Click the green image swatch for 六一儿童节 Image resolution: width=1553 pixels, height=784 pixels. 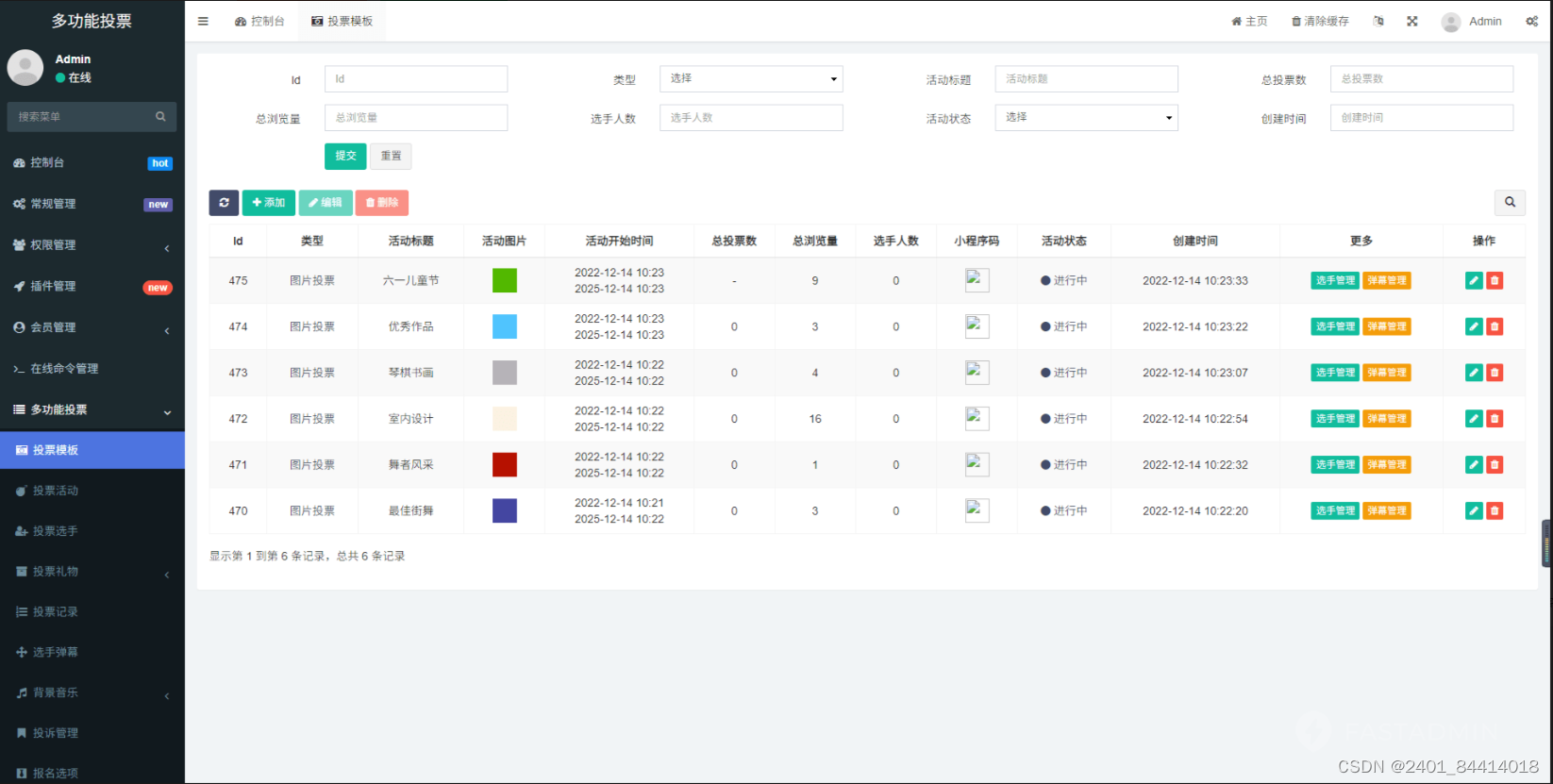point(505,280)
